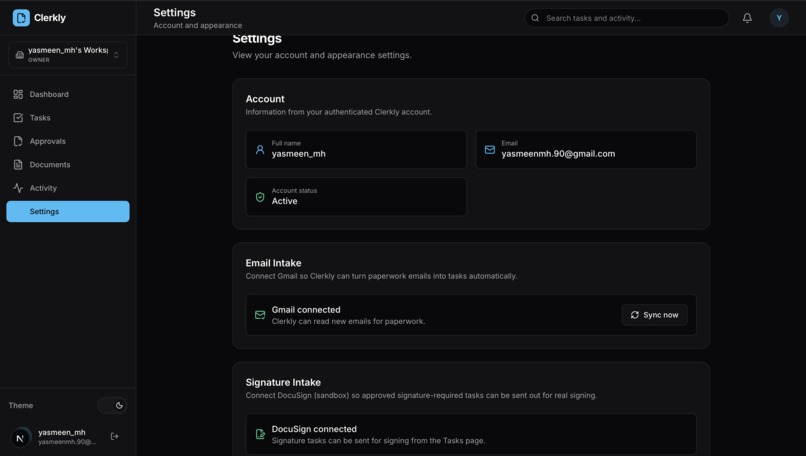The width and height of the screenshot is (806, 456).
Task: Click the Account section heading
Action: coord(265,99)
